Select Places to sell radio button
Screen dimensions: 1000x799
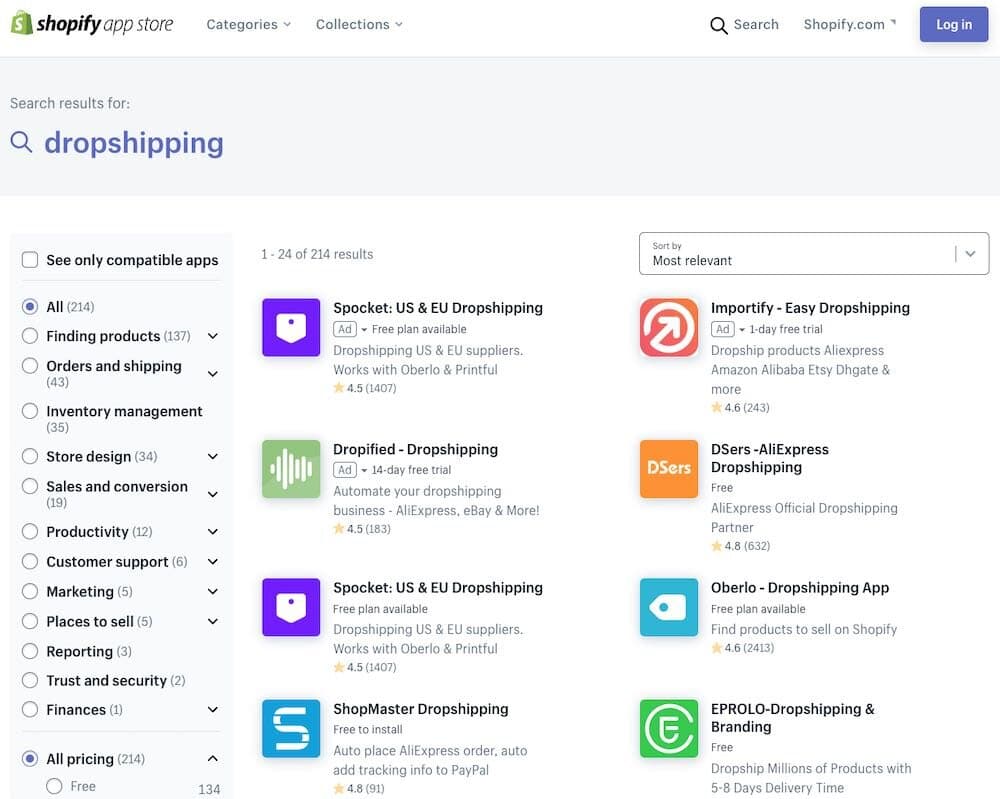click(x=30, y=622)
